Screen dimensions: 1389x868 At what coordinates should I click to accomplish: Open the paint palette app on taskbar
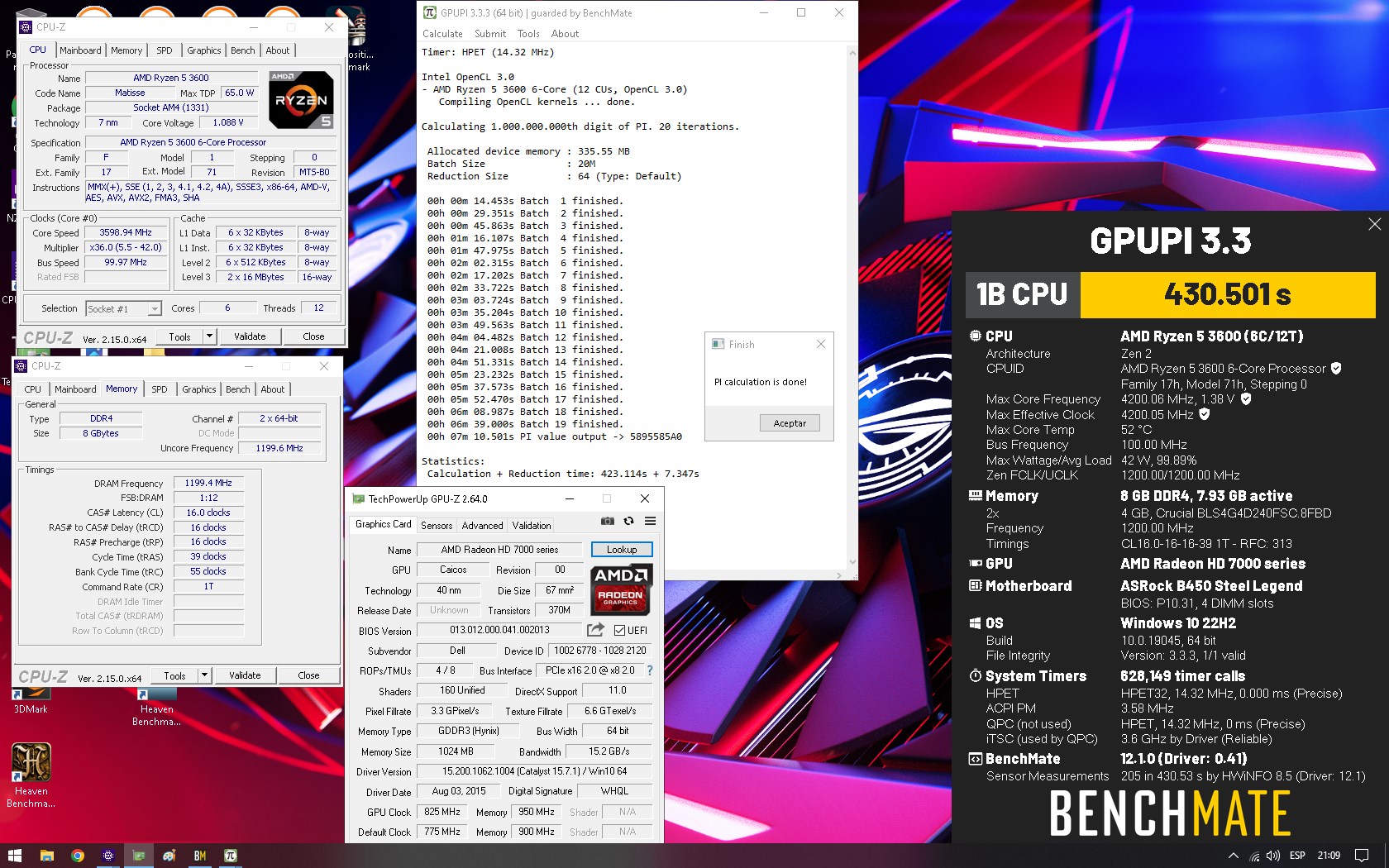pos(169,856)
